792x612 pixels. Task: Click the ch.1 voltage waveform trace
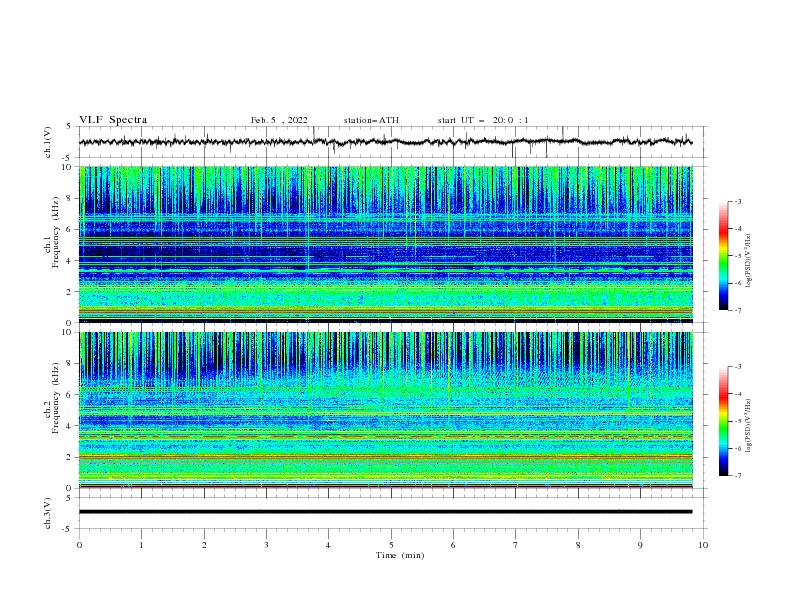click(x=385, y=142)
